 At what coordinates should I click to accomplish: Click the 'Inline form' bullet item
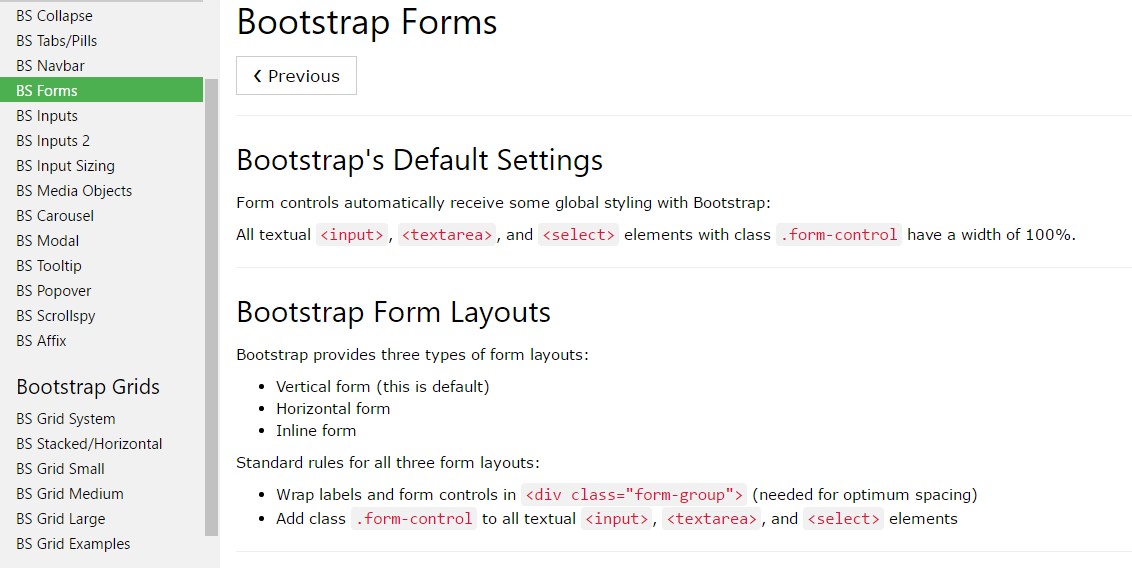point(315,431)
